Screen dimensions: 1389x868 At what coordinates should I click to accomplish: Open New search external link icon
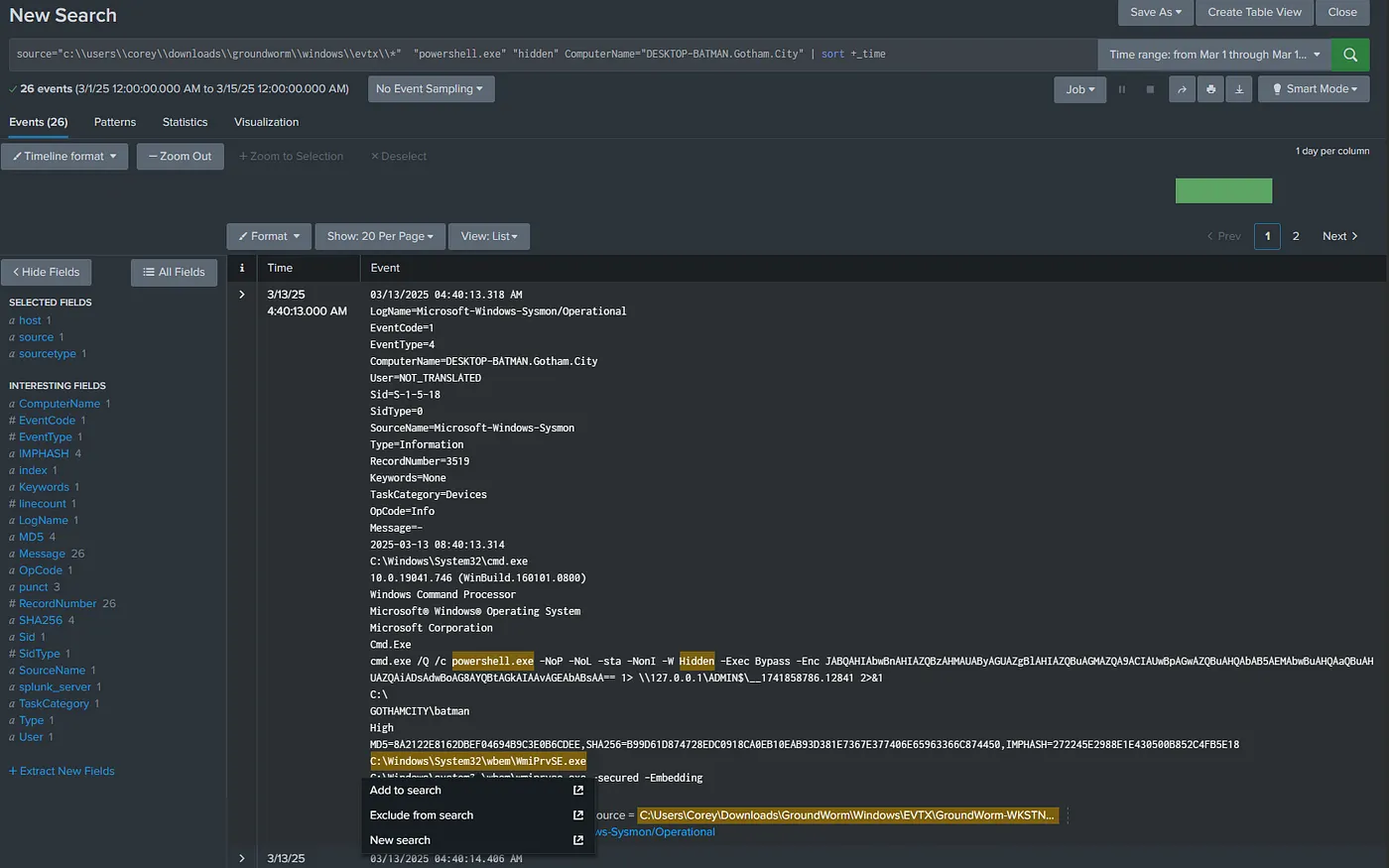coord(578,840)
